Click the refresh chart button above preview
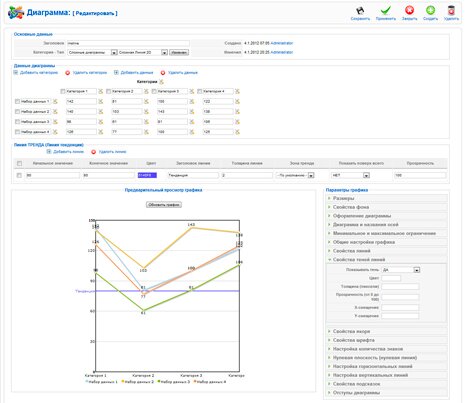465x403 pixels. [x=164, y=205]
